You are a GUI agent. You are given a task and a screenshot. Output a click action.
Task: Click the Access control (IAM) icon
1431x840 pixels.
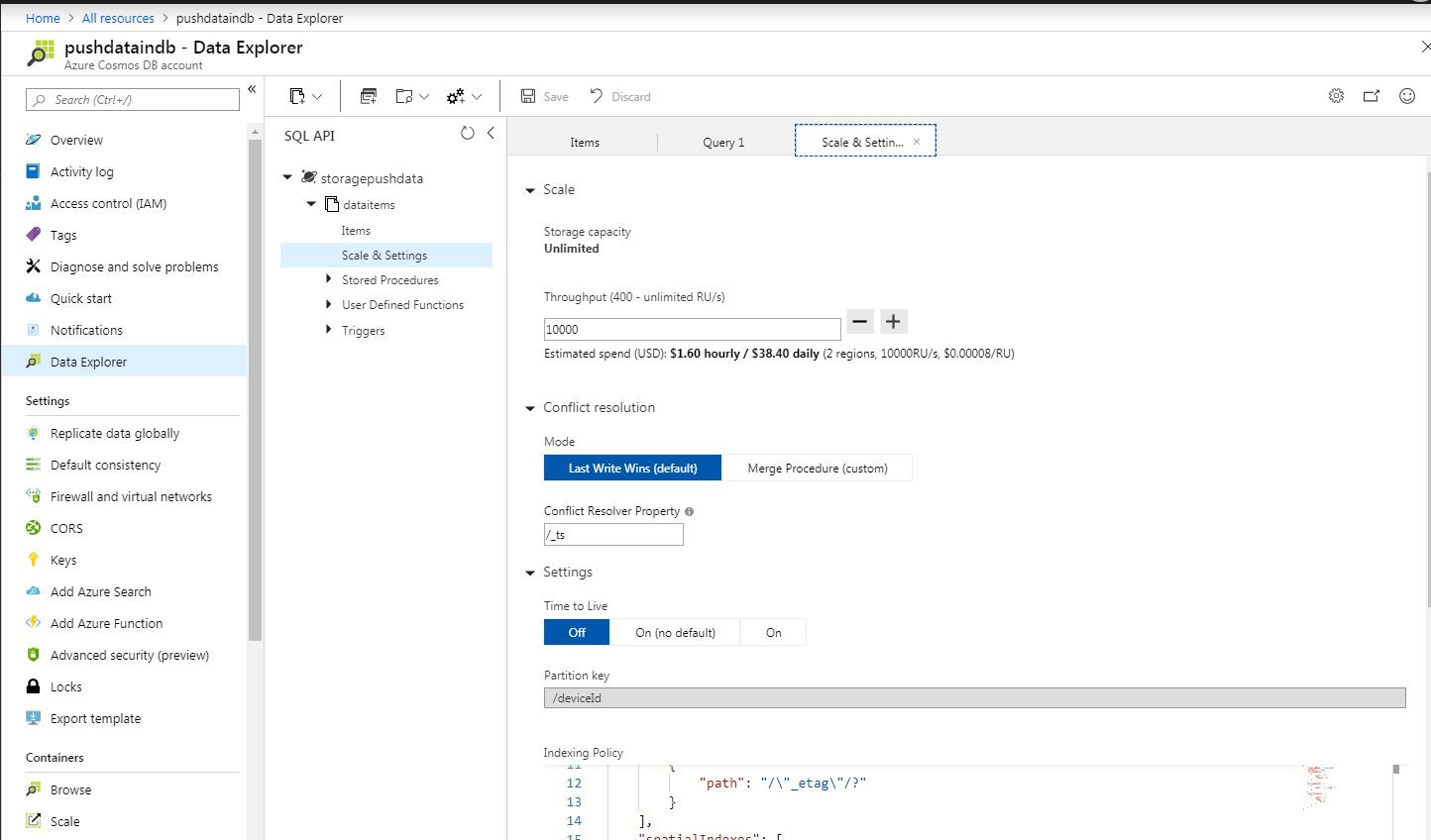point(34,203)
